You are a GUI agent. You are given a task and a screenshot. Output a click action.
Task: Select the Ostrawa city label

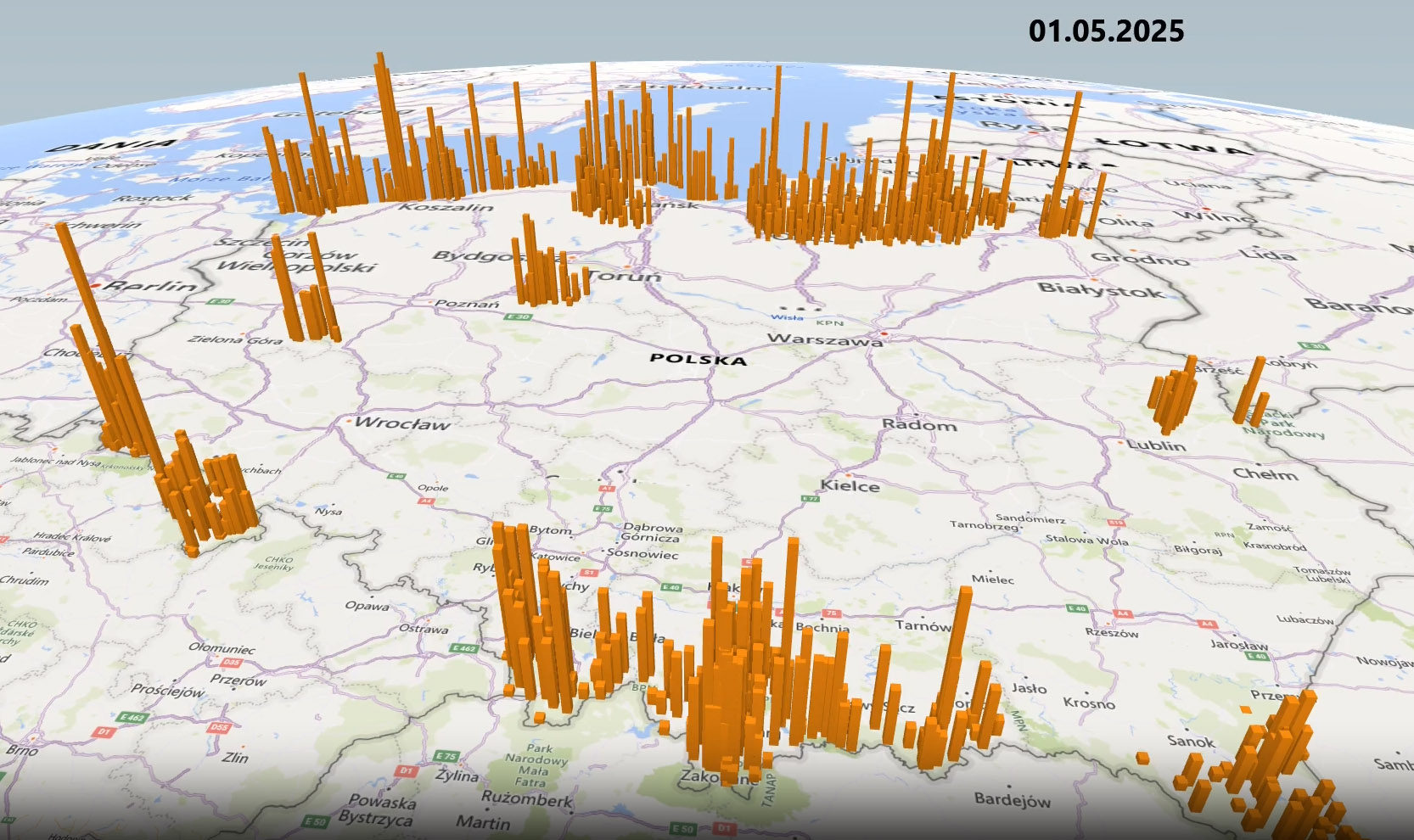(424, 629)
